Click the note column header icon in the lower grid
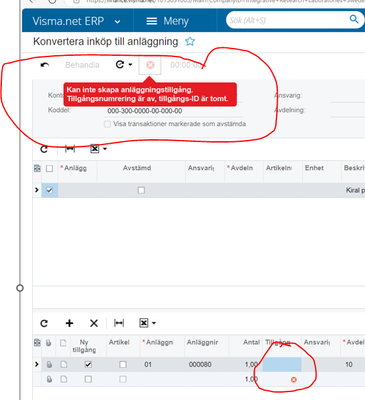This screenshot has height=400, width=365. (x=63, y=343)
